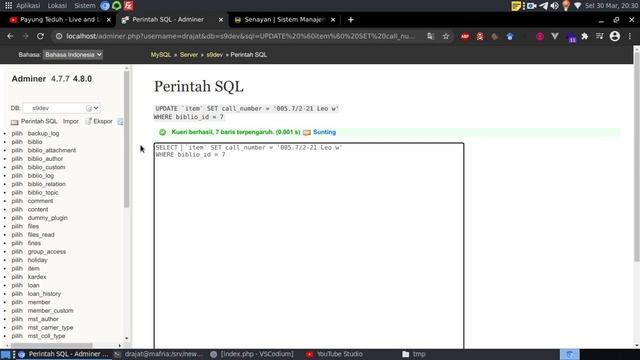Screen dimensions: 640x360
Task: Close the Payung Teduh YouTube tab
Action: point(109,20)
